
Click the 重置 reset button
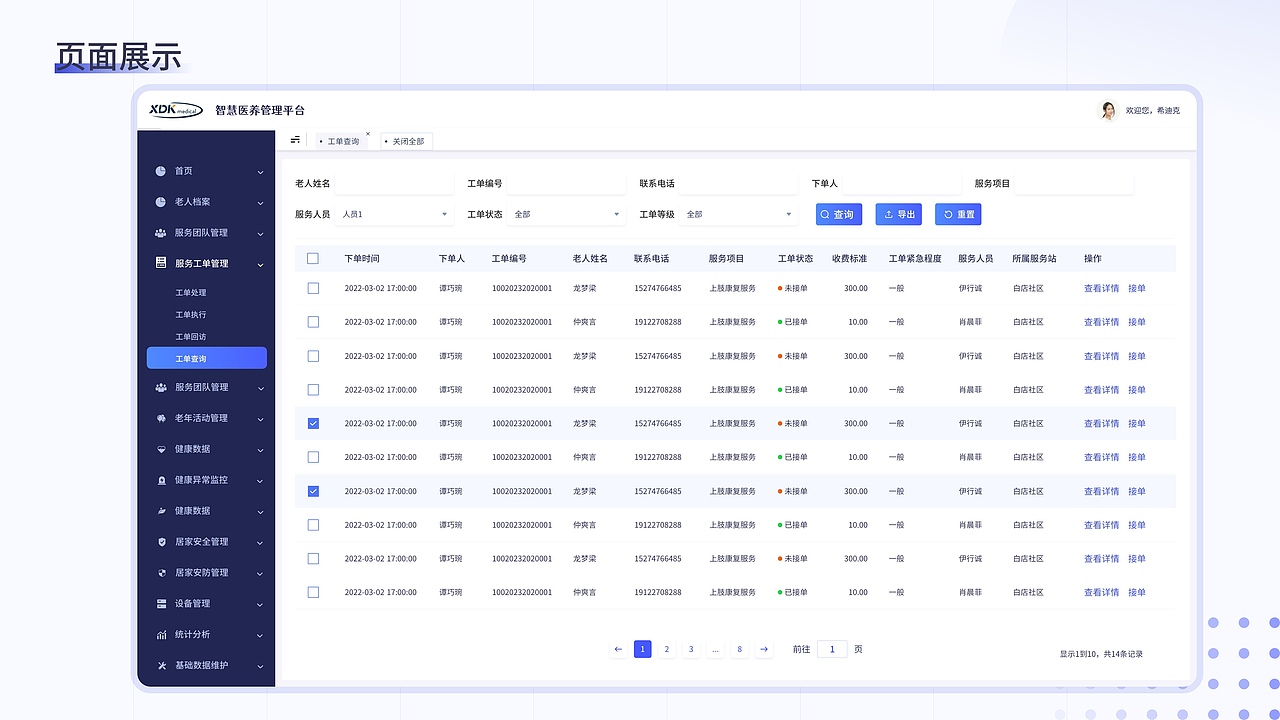[958, 214]
